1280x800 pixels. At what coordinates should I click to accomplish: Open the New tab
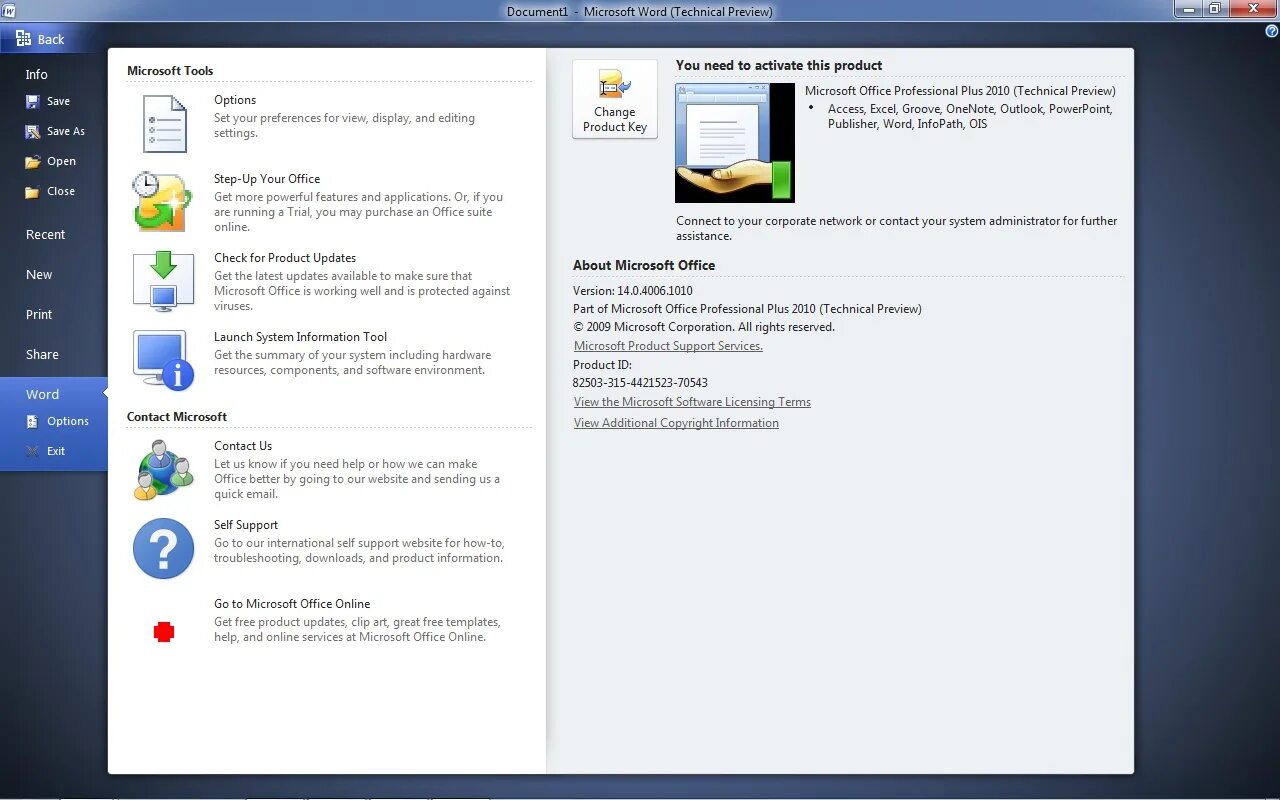click(39, 274)
